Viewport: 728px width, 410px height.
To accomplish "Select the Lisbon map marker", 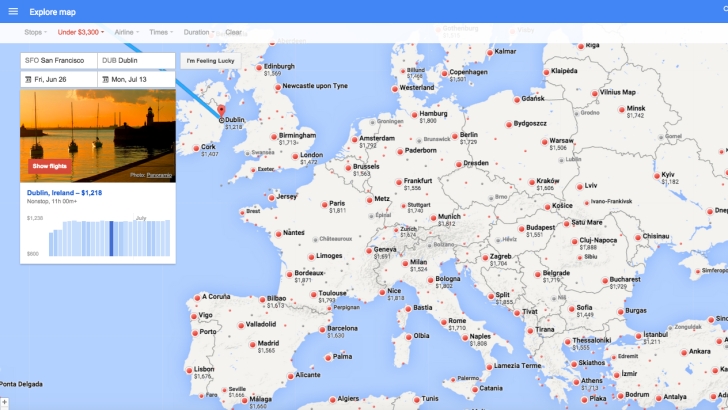I will pos(189,371).
